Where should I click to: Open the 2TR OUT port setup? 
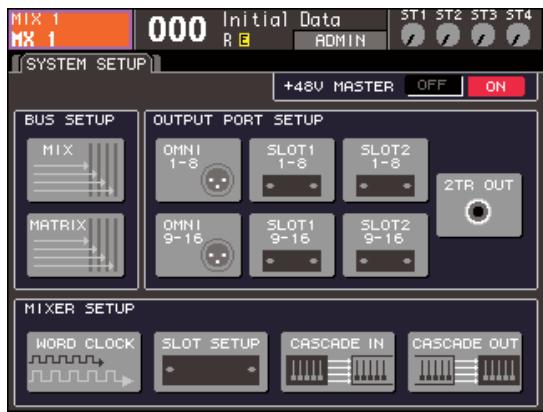[479, 205]
